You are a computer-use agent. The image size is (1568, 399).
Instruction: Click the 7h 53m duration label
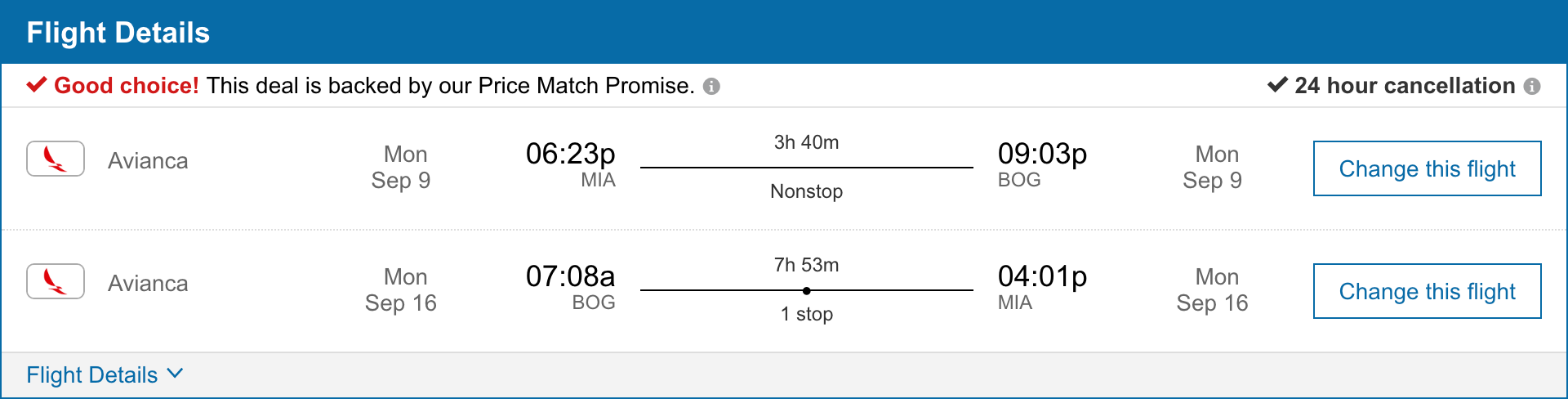806,265
